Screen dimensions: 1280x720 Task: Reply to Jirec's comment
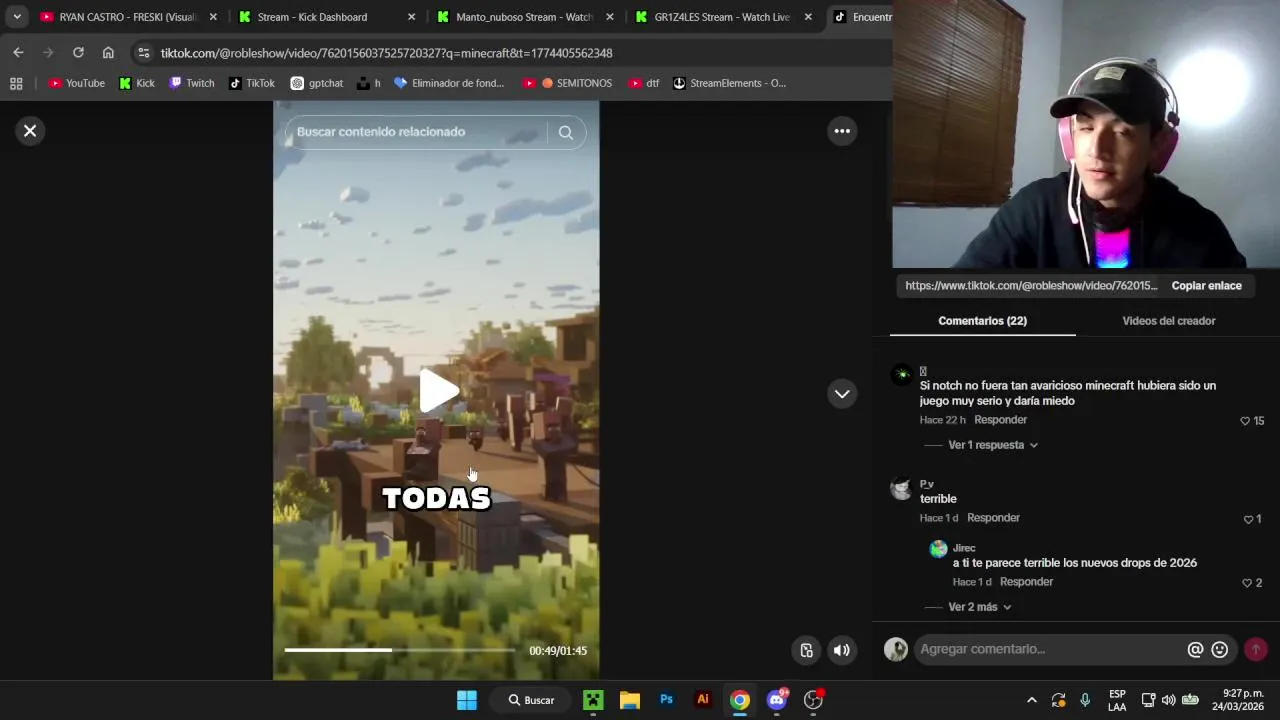(1026, 582)
